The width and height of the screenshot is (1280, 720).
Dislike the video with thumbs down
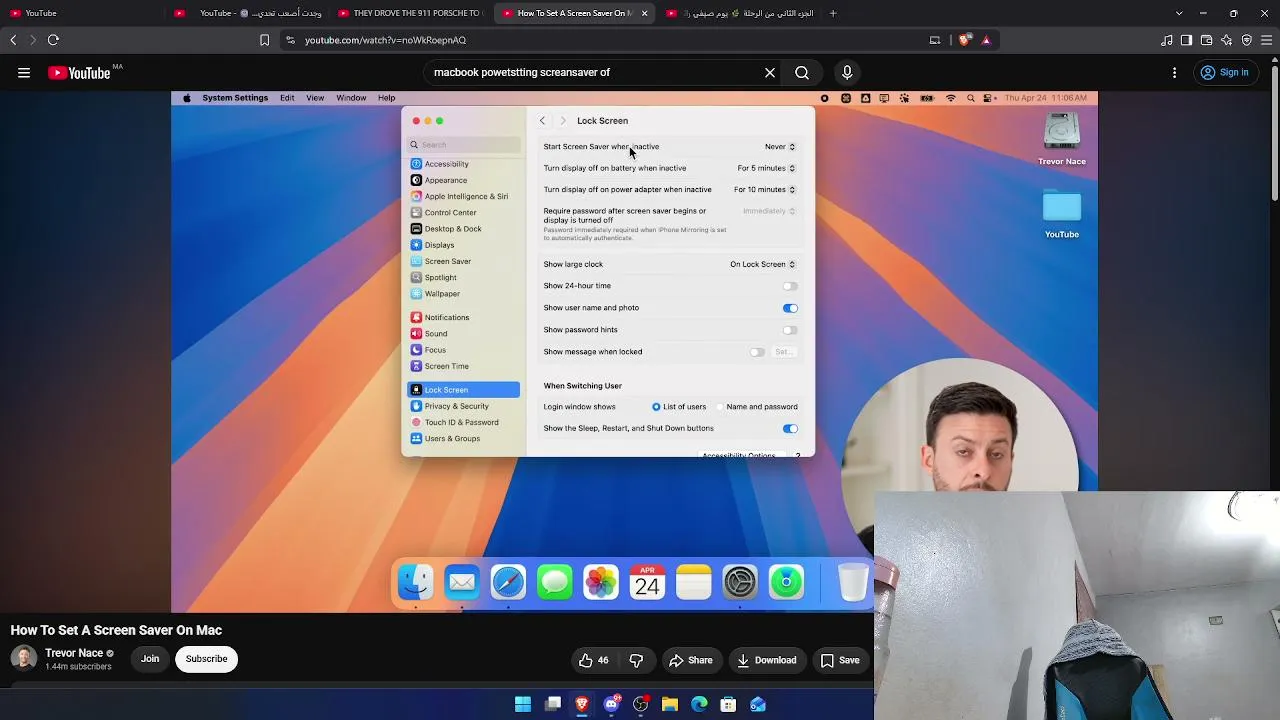636,660
